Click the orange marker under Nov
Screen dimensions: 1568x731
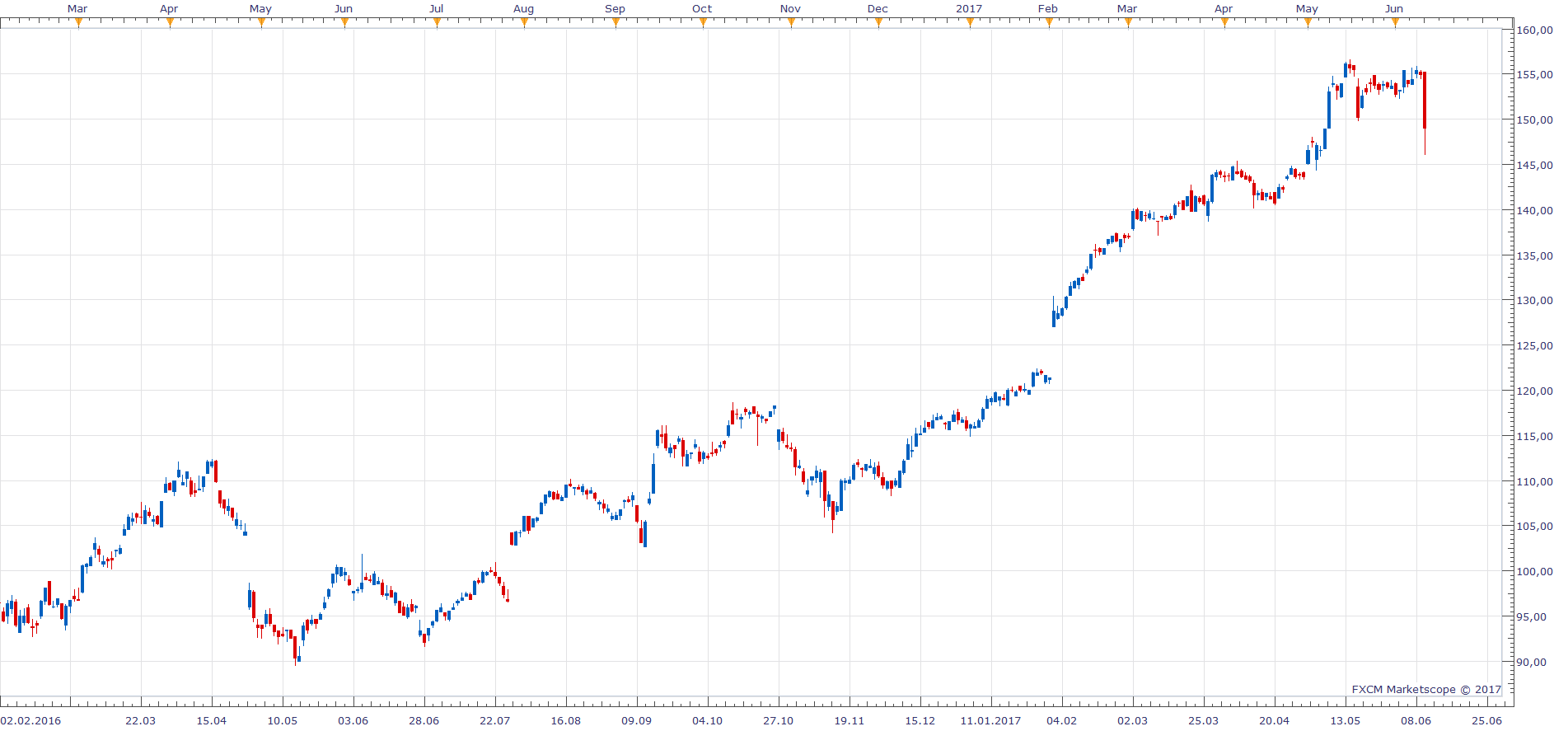pos(791,22)
